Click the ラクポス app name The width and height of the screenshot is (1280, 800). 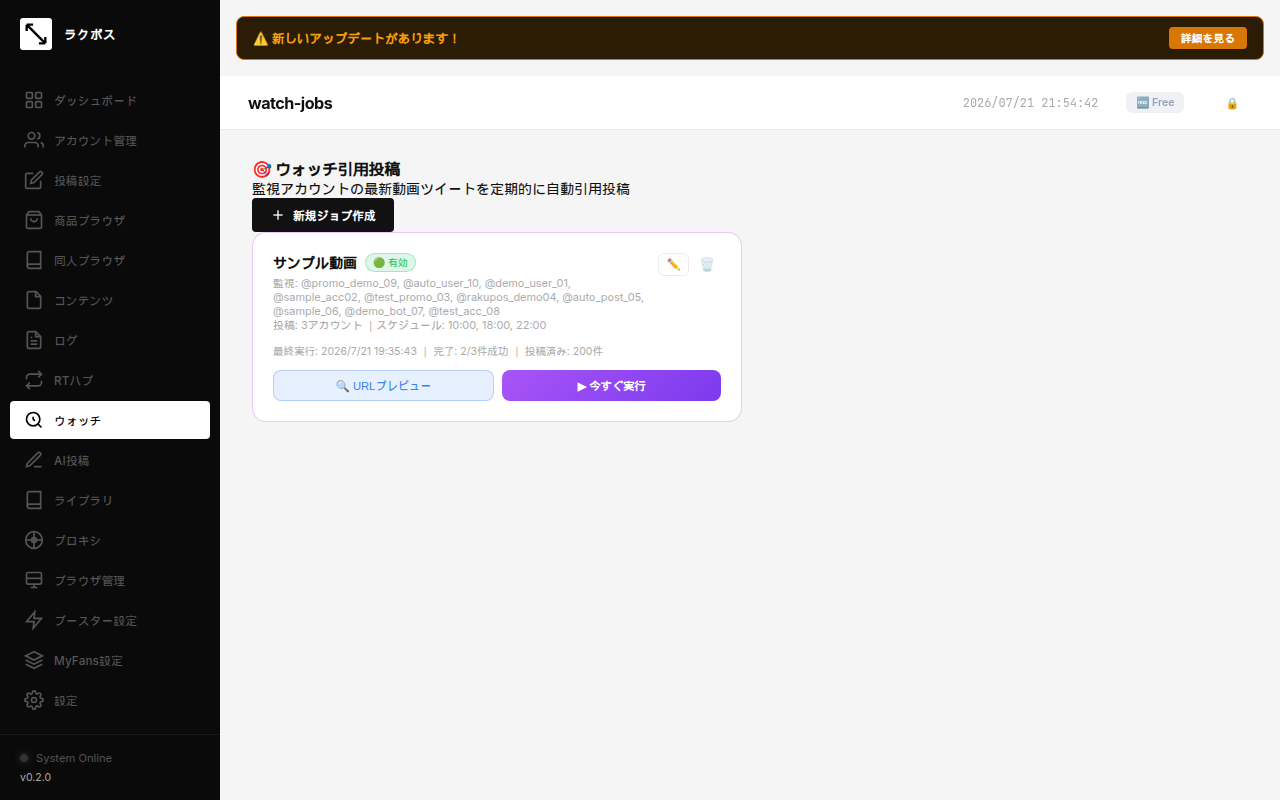90,34
